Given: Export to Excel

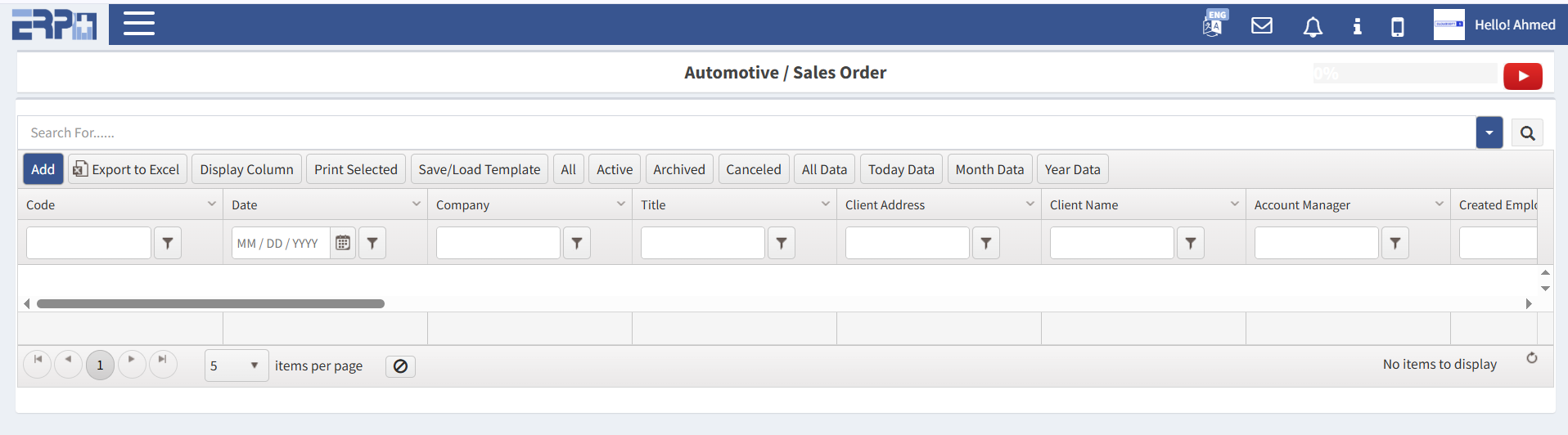Looking at the screenshot, I should pos(127,169).
